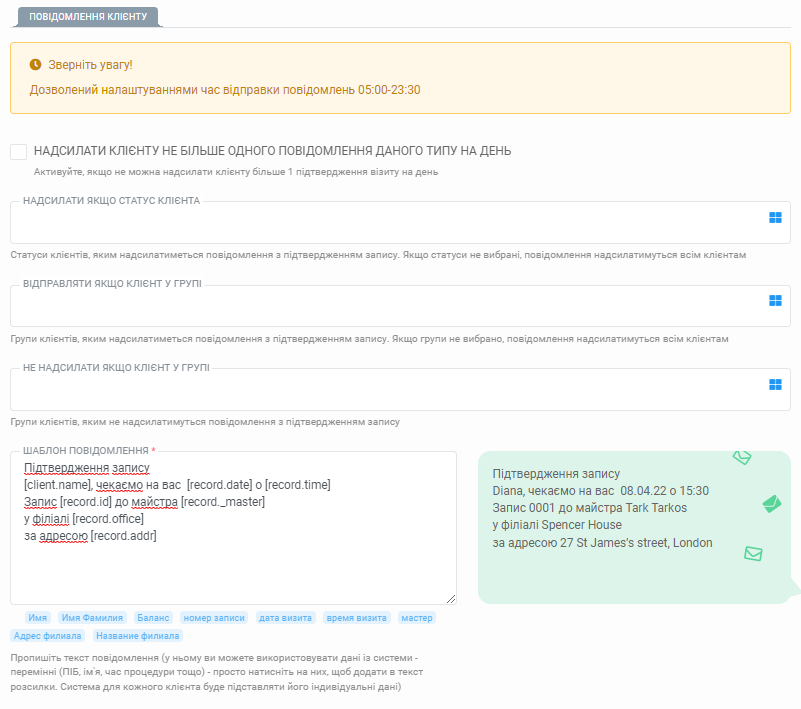This screenshot has width=801, height=709.
Task: Click the ШАБЛОН ПОВІДОМЛЕННЯ label
Action: click(86, 451)
